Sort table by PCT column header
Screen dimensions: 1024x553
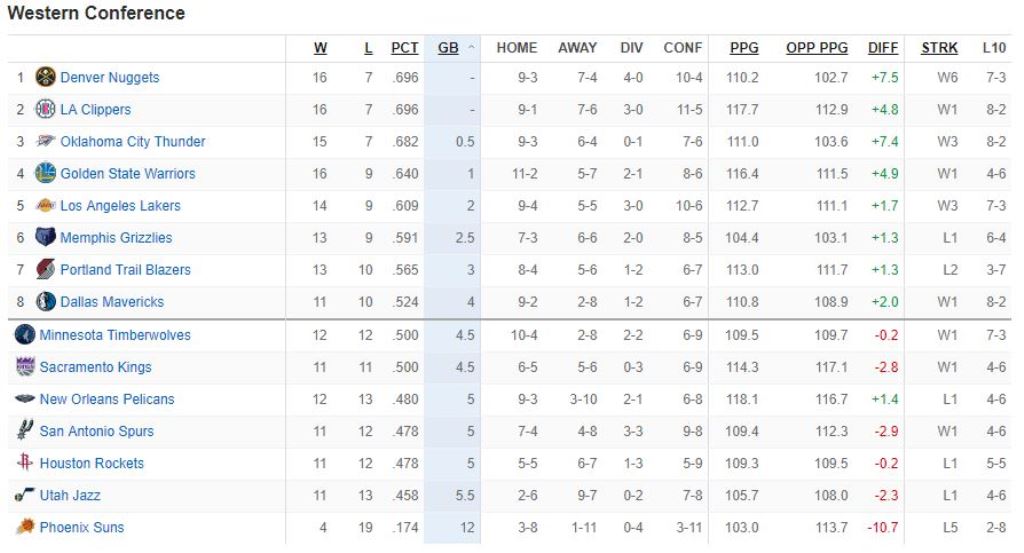pyautogui.click(x=404, y=47)
